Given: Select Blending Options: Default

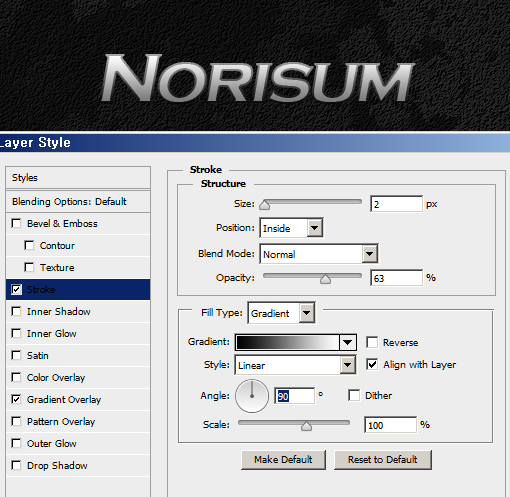Looking at the screenshot, I should (x=78, y=202).
